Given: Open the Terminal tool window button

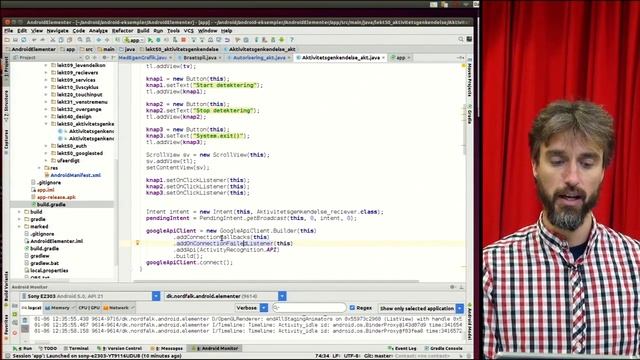Looking at the screenshot, I should 76,348.
